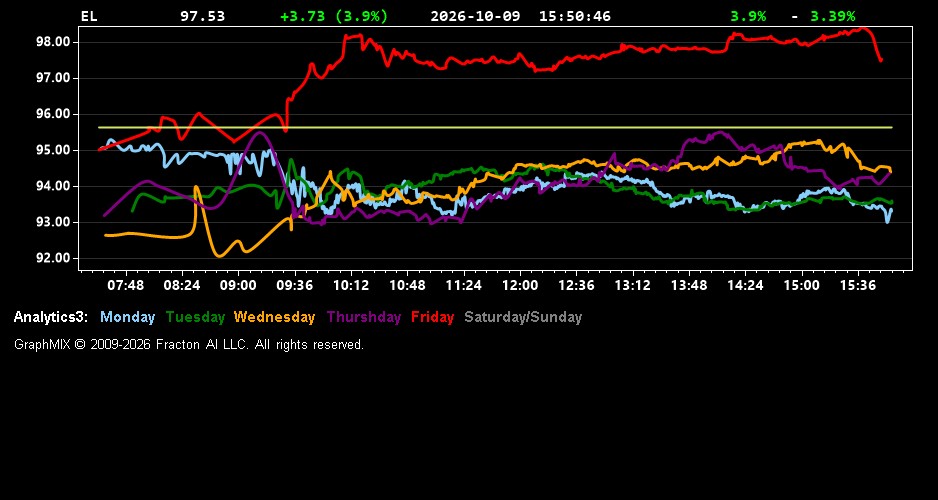Select the Friday legend label

coord(433,318)
